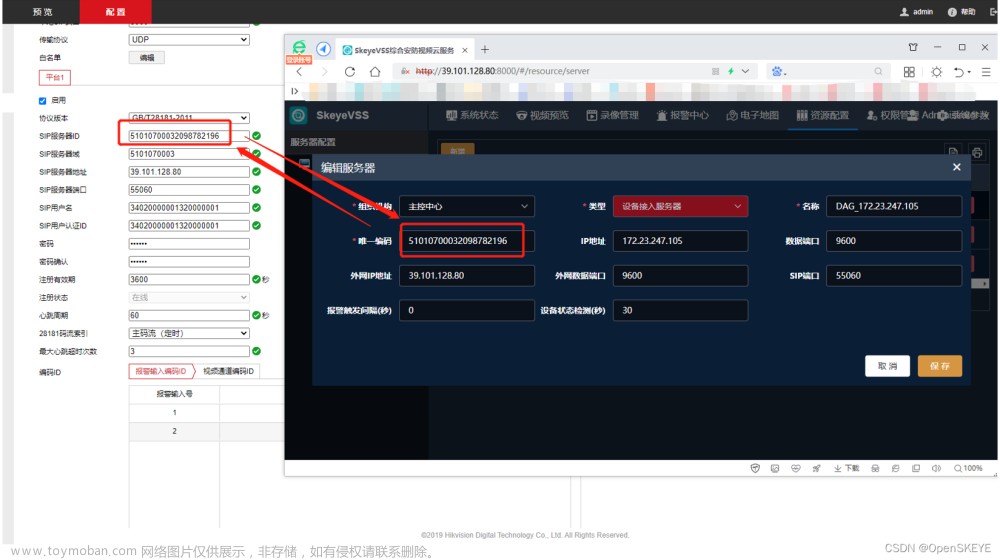Expand the sidebar toggle below back arrow
The height and width of the screenshot is (560, 1000).
295,91
